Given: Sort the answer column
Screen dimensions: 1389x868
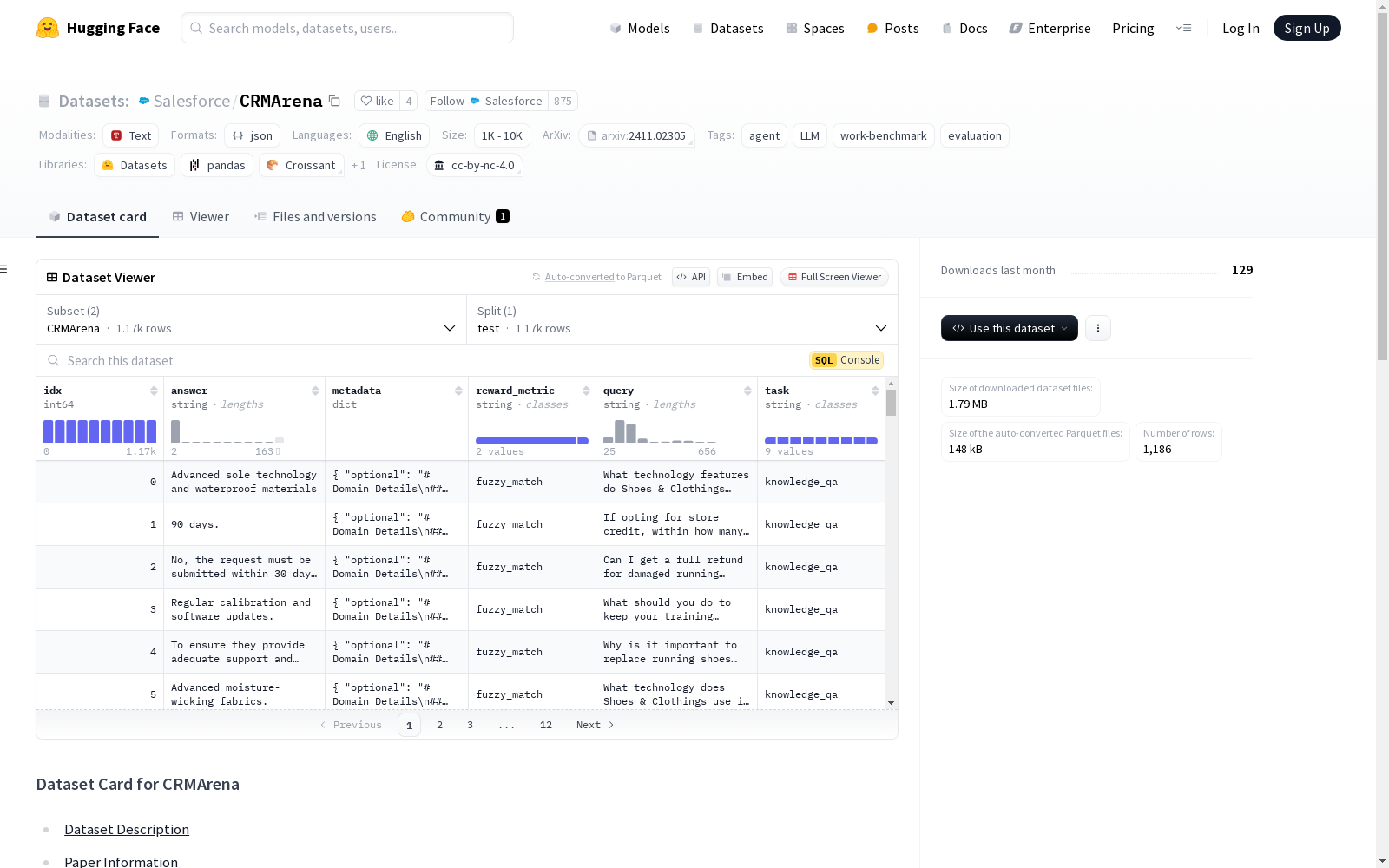Looking at the screenshot, I should tap(315, 391).
